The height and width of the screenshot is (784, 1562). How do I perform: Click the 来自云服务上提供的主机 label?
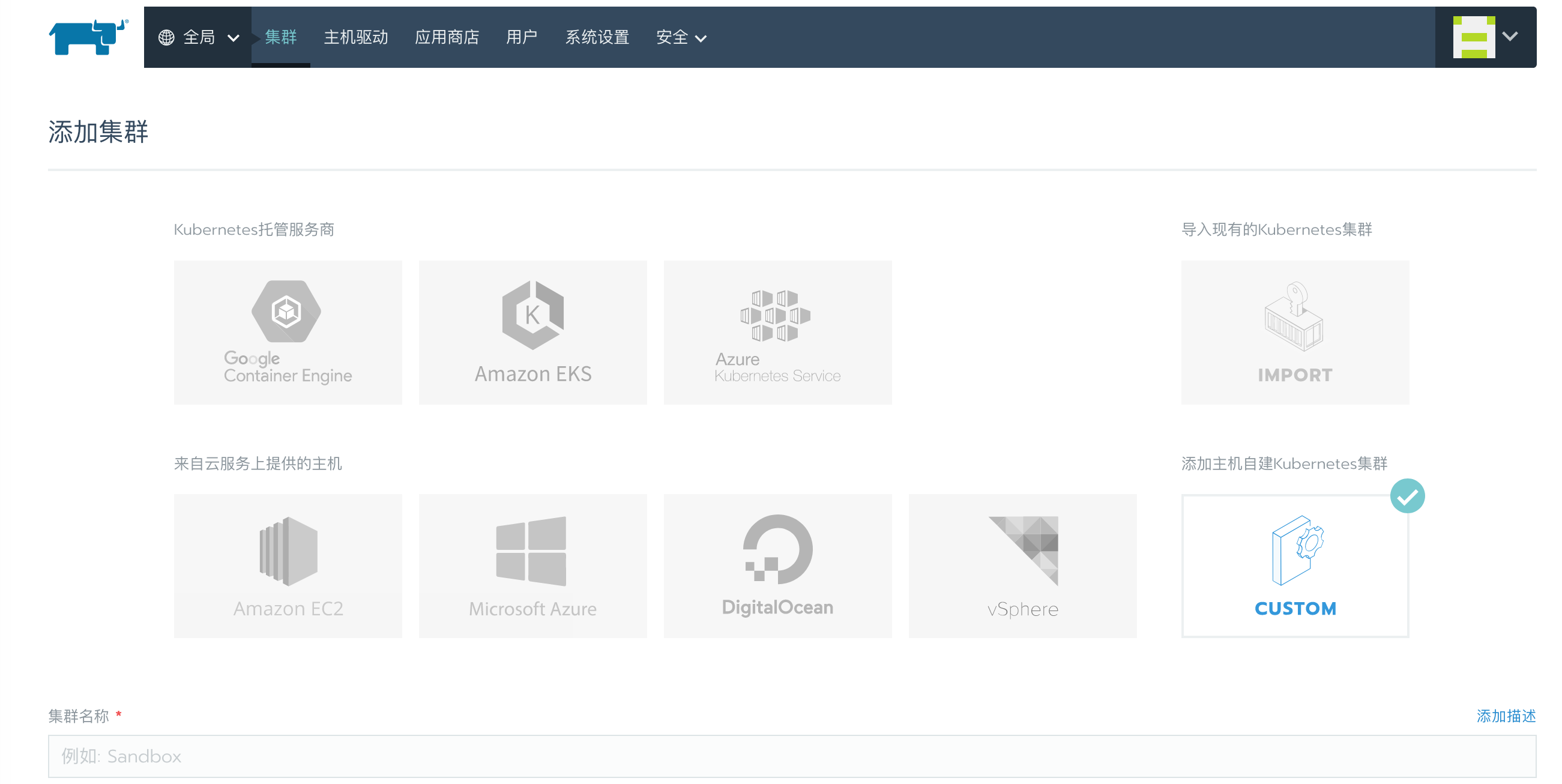(258, 463)
